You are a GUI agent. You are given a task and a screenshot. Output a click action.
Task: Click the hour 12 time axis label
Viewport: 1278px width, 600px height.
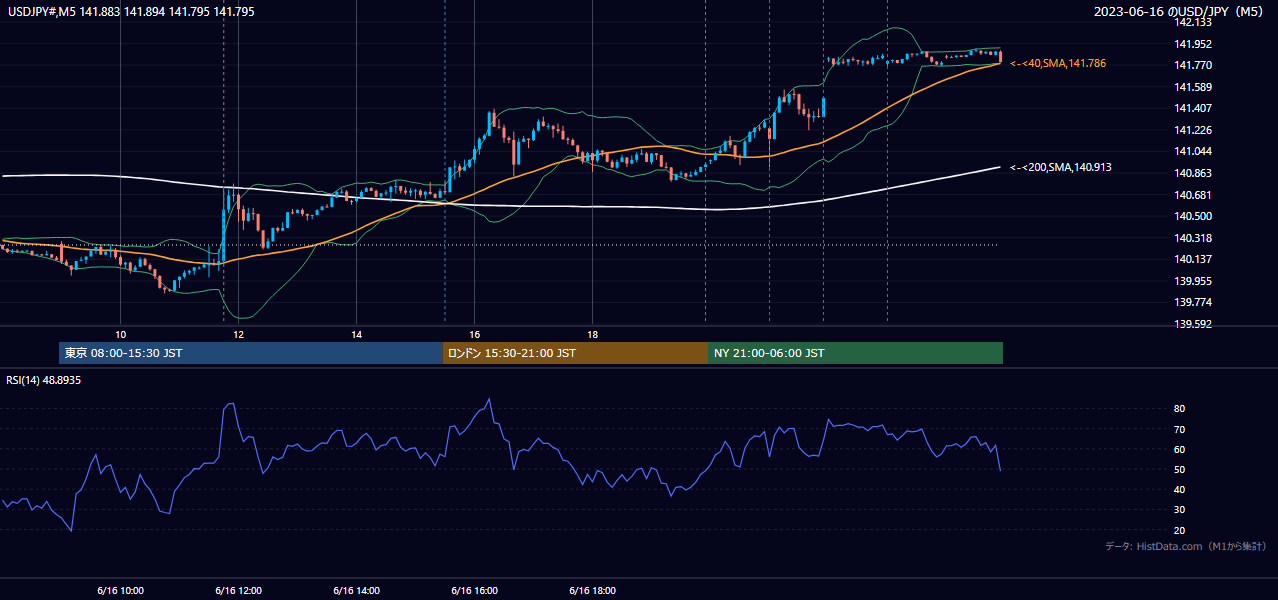238,334
